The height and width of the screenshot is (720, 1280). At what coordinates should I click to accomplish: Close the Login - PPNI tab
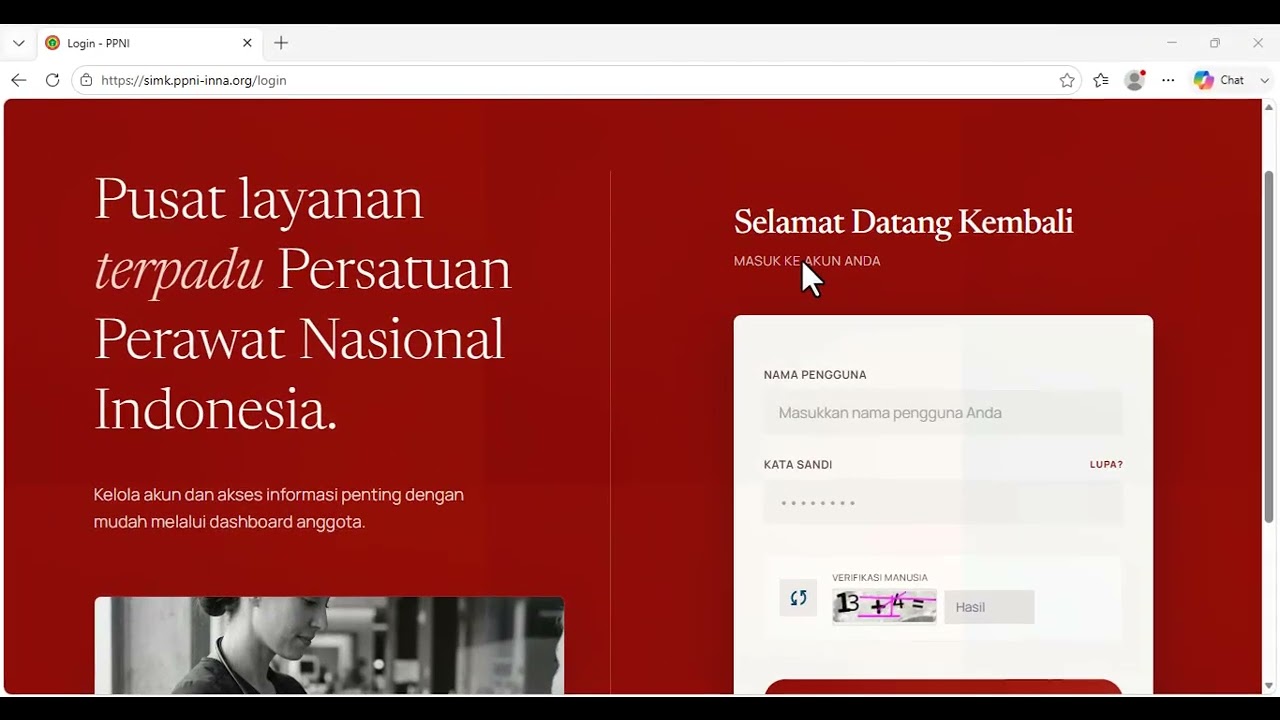(247, 43)
